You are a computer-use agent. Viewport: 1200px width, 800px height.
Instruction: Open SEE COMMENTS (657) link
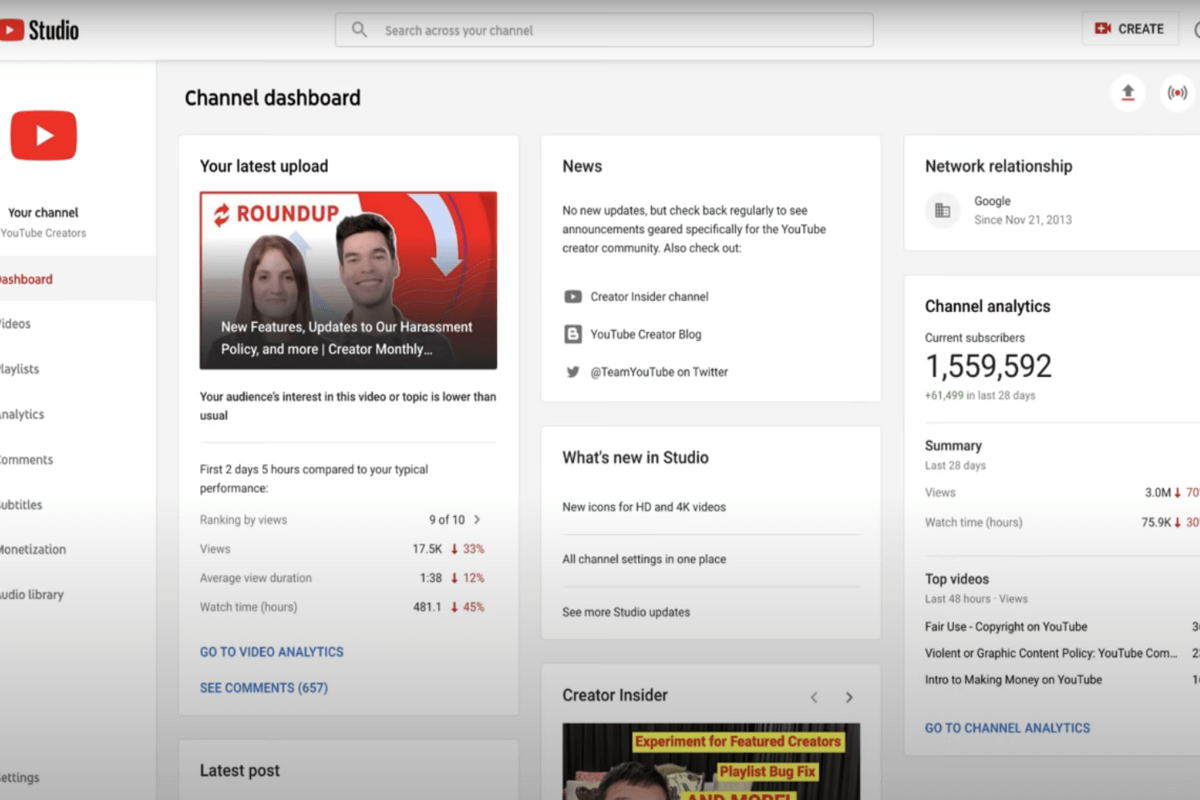pyautogui.click(x=263, y=688)
